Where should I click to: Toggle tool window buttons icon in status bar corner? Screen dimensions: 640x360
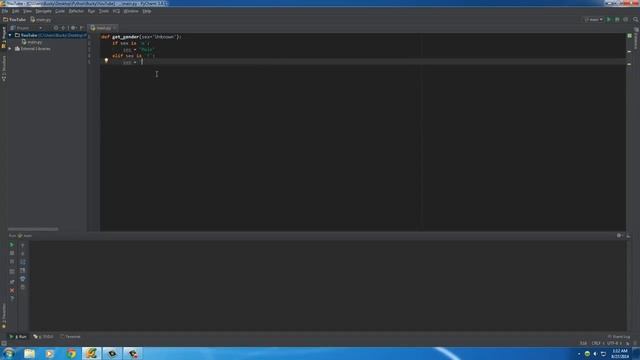[4, 344]
